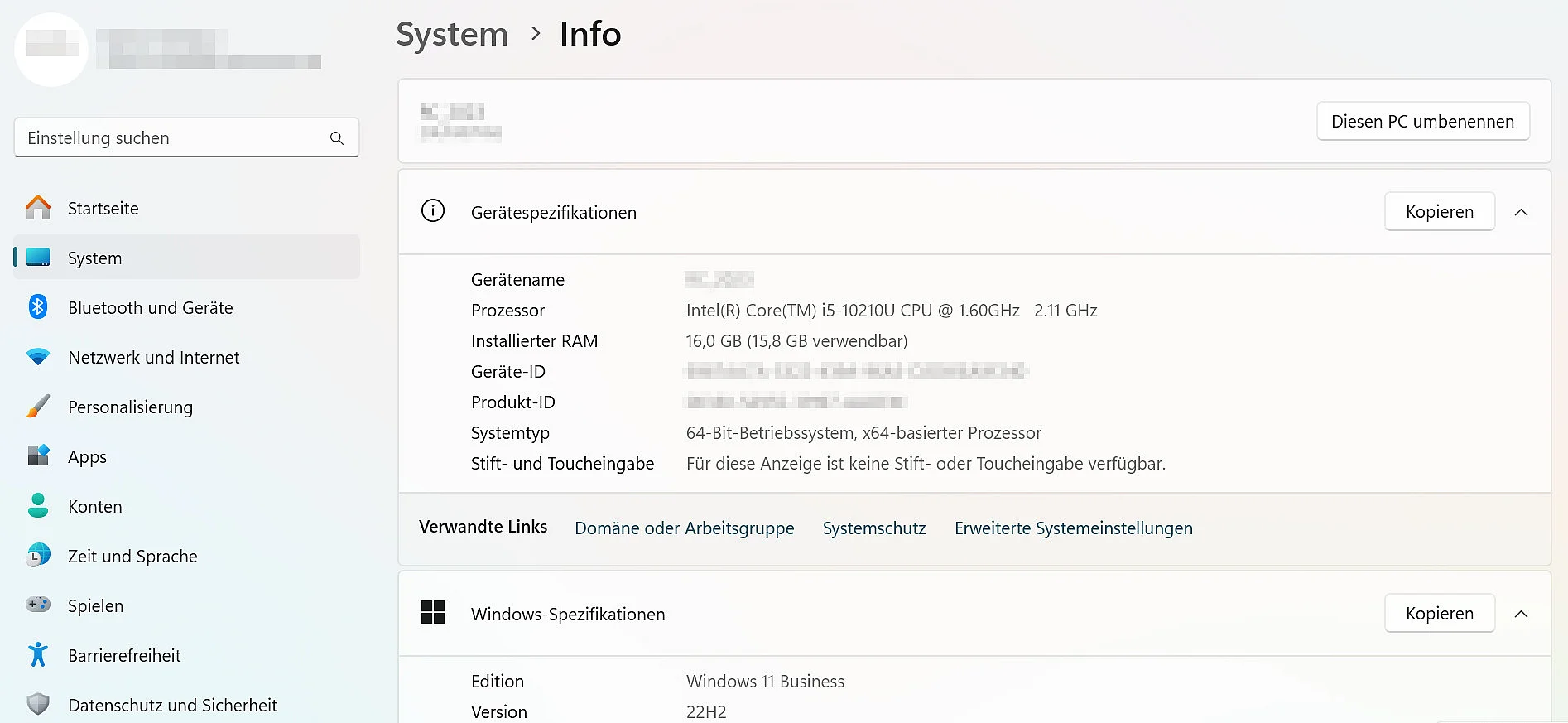Copy the Gerätespezifikationen with Kopieren
1568x723 pixels.
[1440, 212]
